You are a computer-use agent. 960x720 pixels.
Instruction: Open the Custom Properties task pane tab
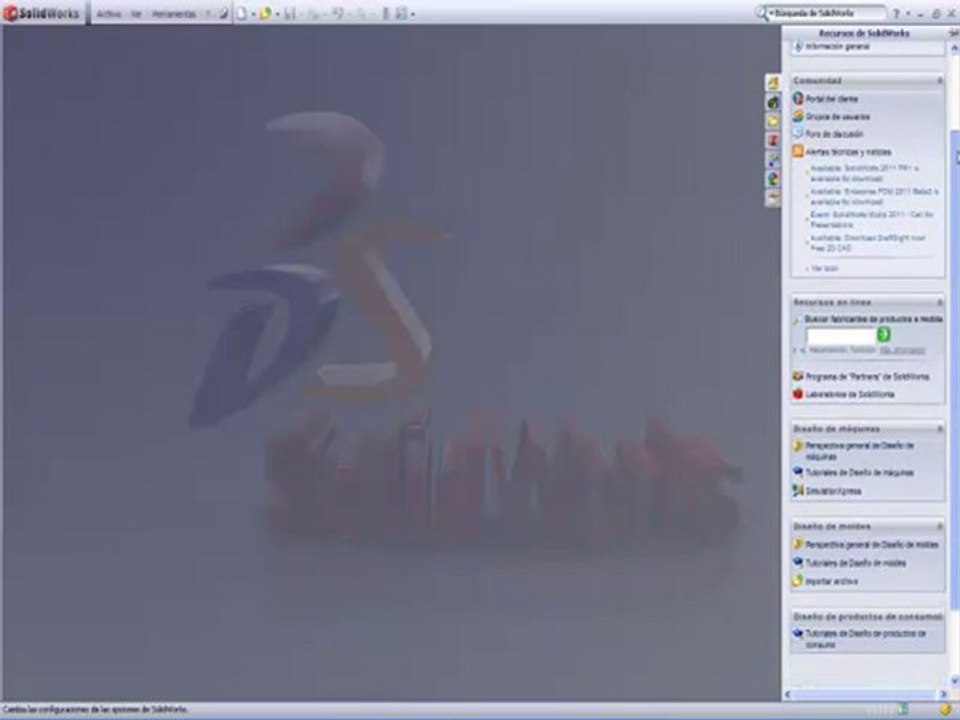(x=773, y=198)
